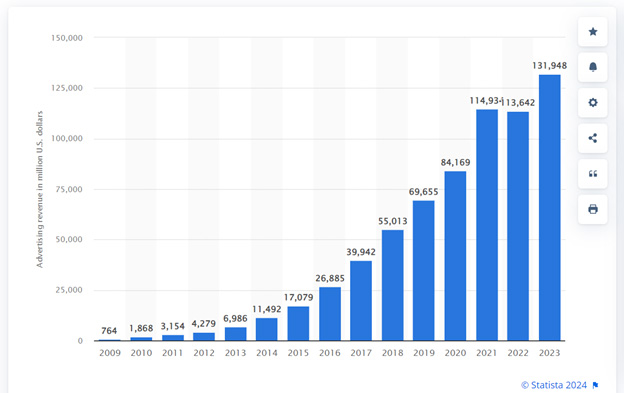The width and height of the screenshot is (624, 393).
Task: Click the 2019 bar labeled 69,655
Action: (423, 270)
